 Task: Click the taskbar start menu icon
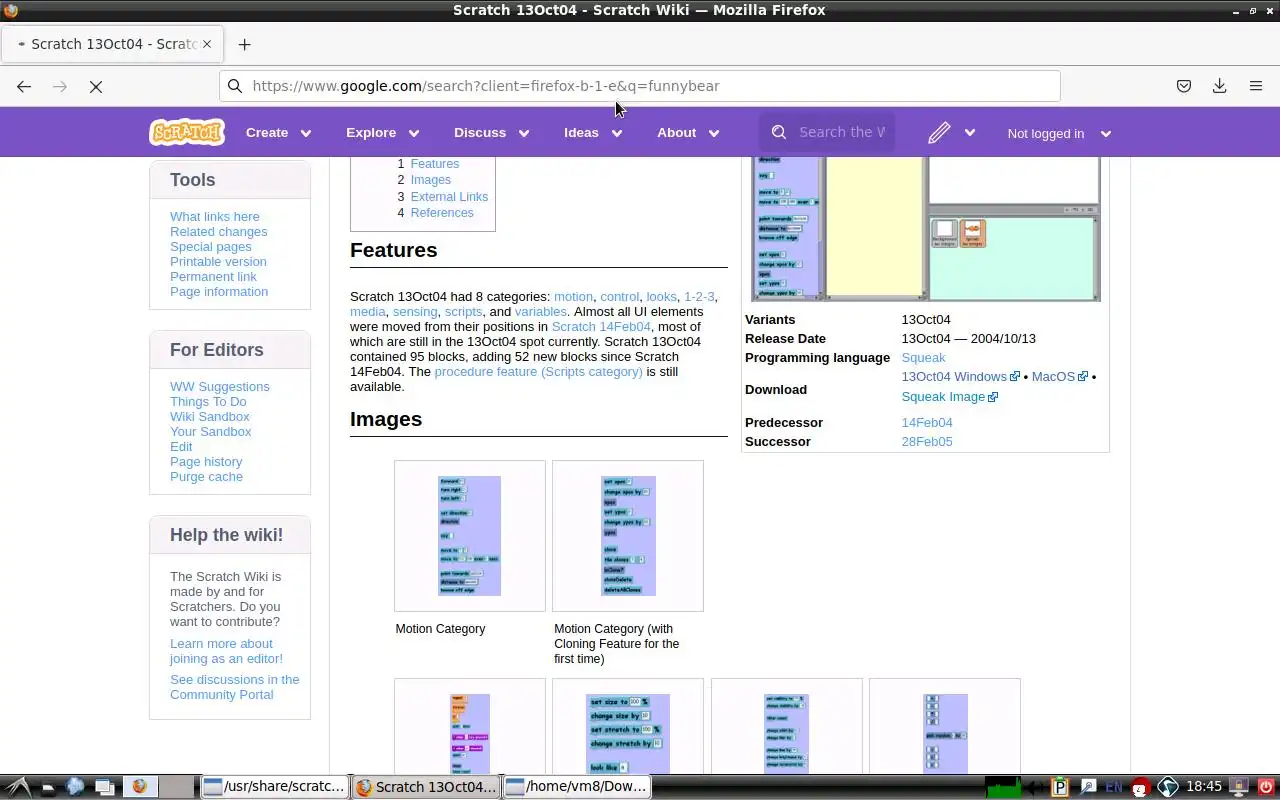coord(20,787)
